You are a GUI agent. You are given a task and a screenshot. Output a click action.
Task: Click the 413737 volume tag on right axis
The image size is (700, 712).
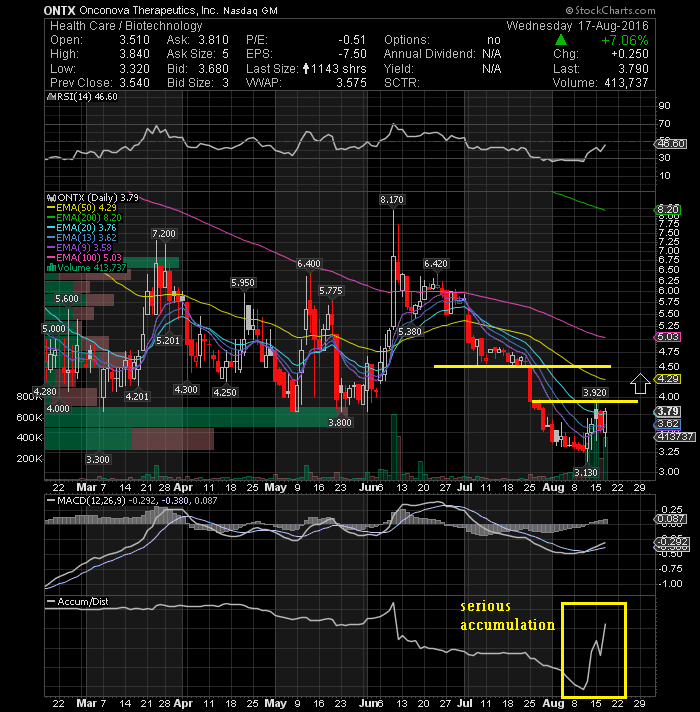tap(675, 437)
